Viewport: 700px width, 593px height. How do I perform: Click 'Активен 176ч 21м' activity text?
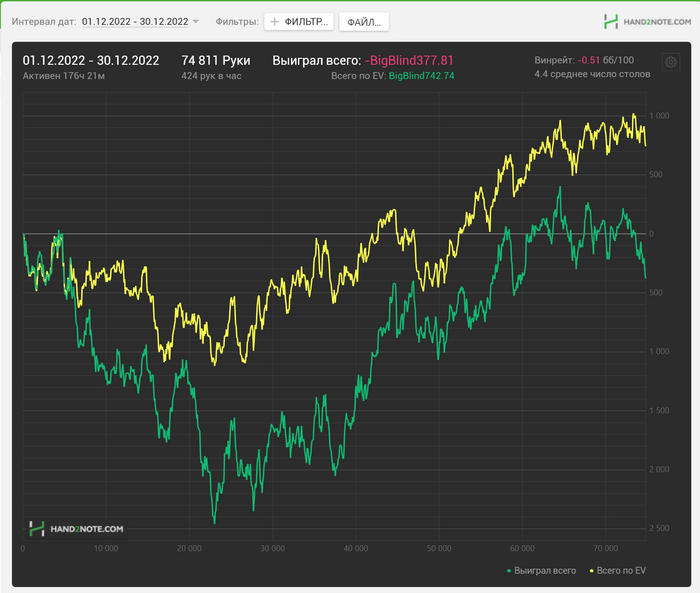pyautogui.click(x=64, y=76)
